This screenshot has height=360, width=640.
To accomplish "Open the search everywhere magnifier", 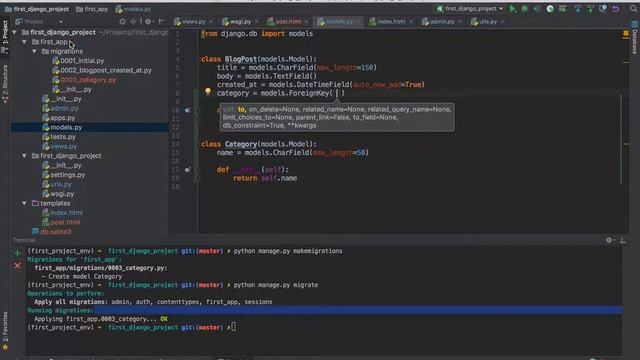I will point(633,9).
